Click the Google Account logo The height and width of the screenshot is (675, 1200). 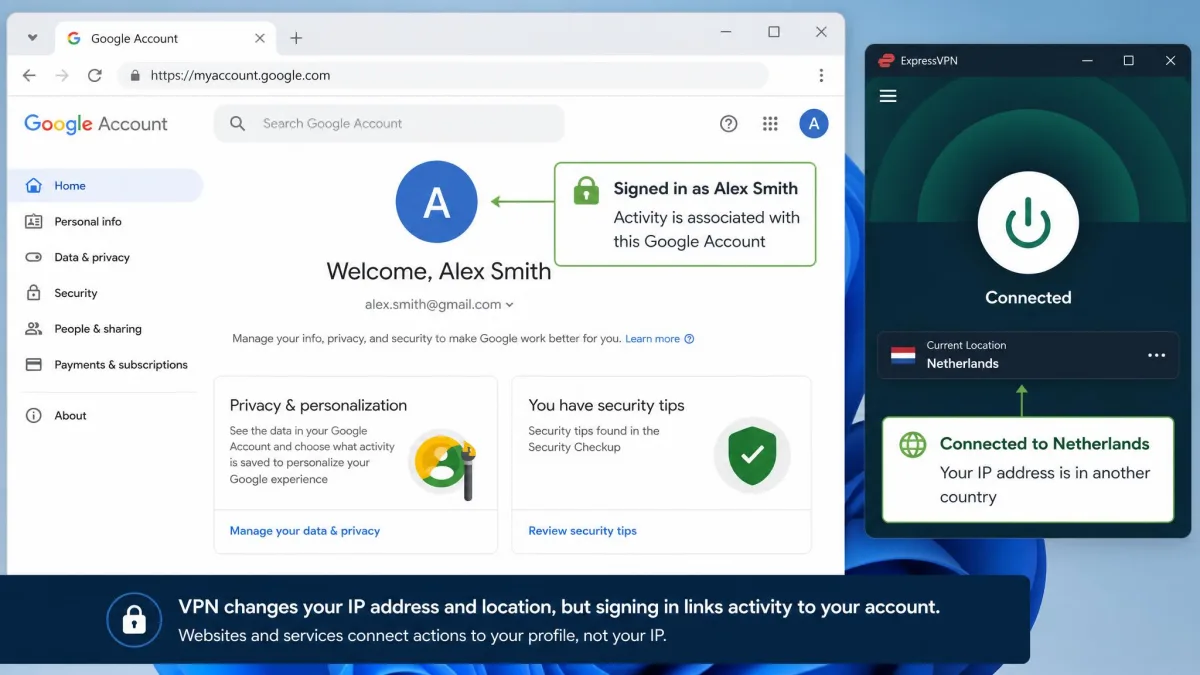[96, 124]
